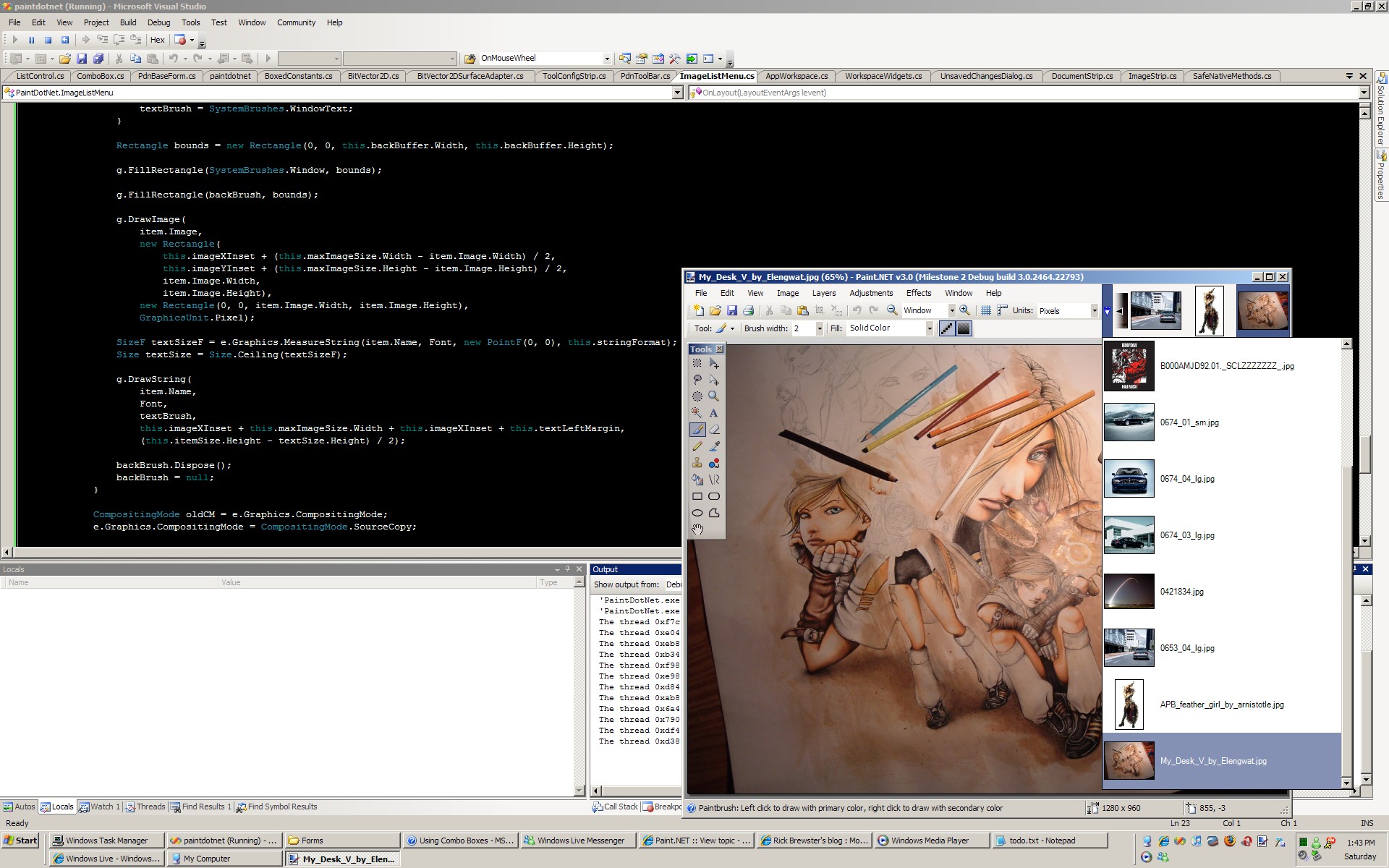The width and height of the screenshot is (1389, 868).
Task: Select the Rounded Rectangle shape tool
Action: (x=714, y=496)
